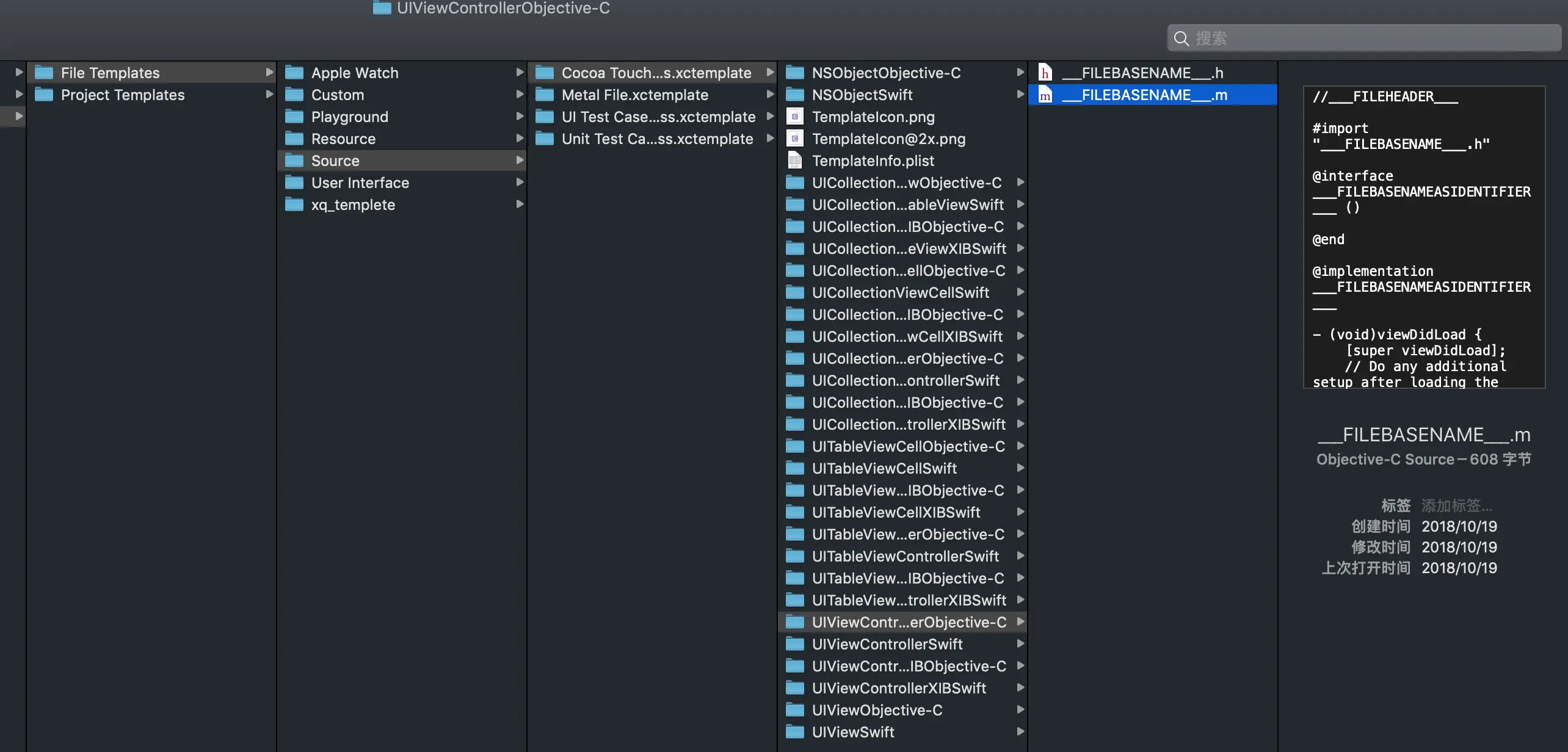Click the UI Test Case xctemplate folder icon
This screenshot has width=1568, height=752.
coord(545,117)
